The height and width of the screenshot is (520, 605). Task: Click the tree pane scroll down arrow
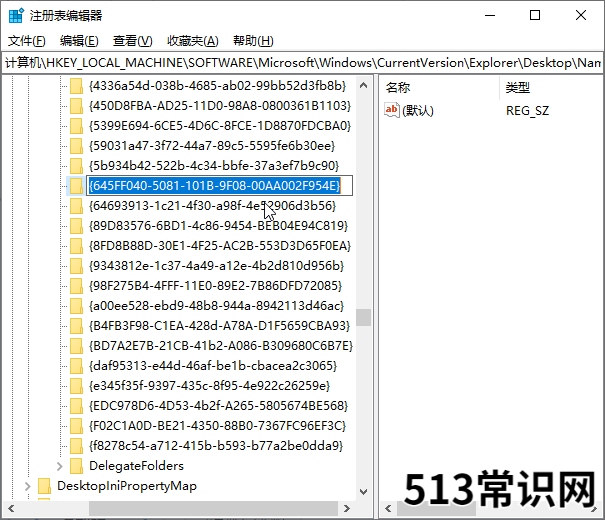tap(363, 491)
